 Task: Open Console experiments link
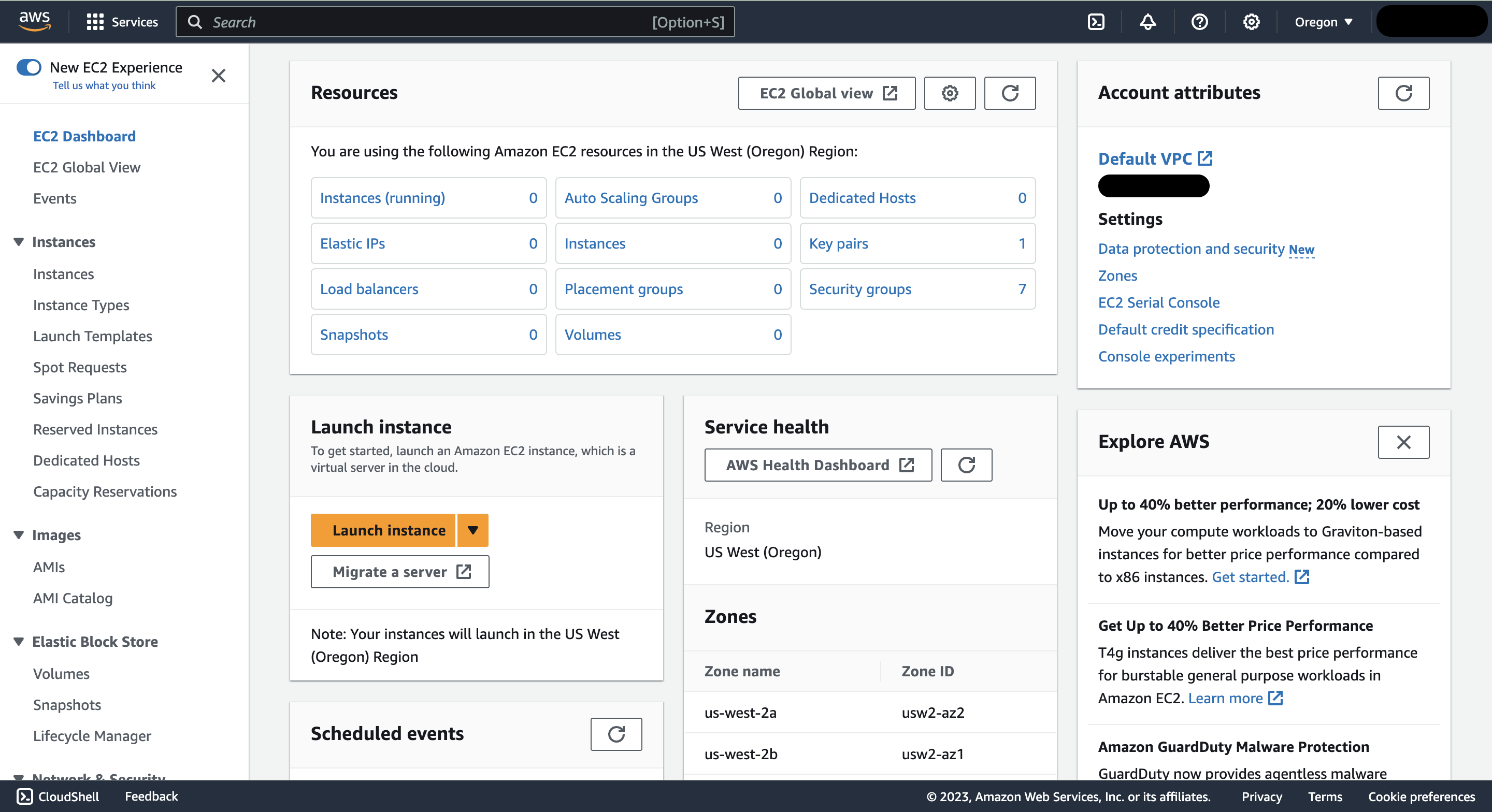coord(1167,357)
